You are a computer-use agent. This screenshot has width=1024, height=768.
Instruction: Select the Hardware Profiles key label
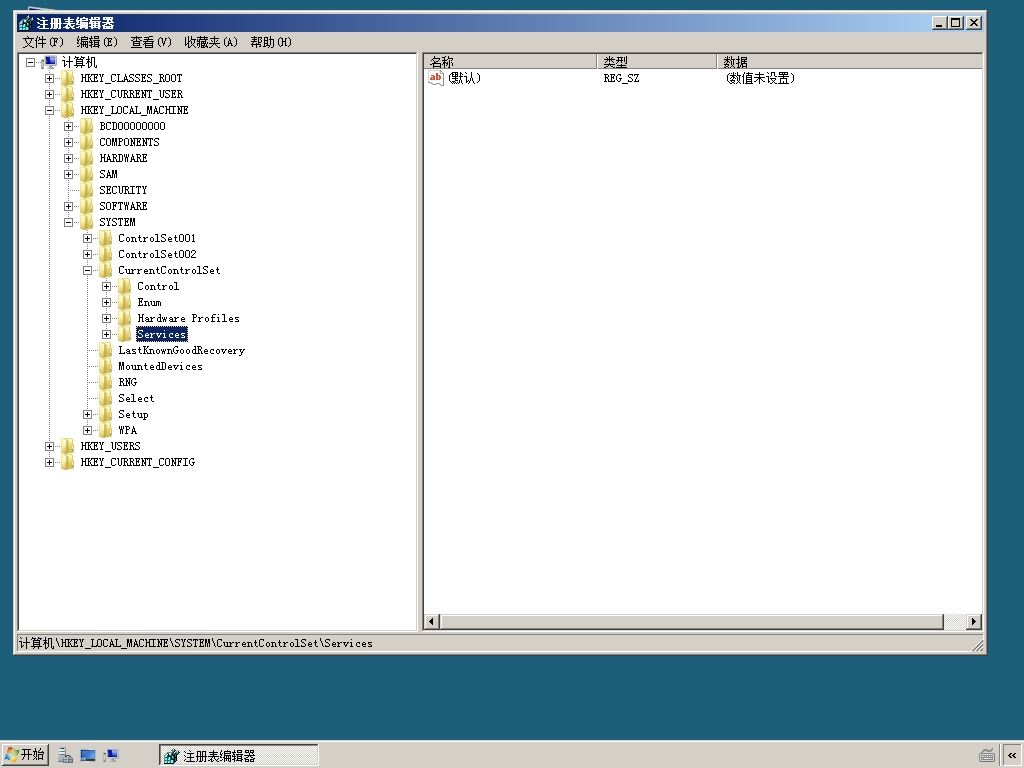coord(188,319)
